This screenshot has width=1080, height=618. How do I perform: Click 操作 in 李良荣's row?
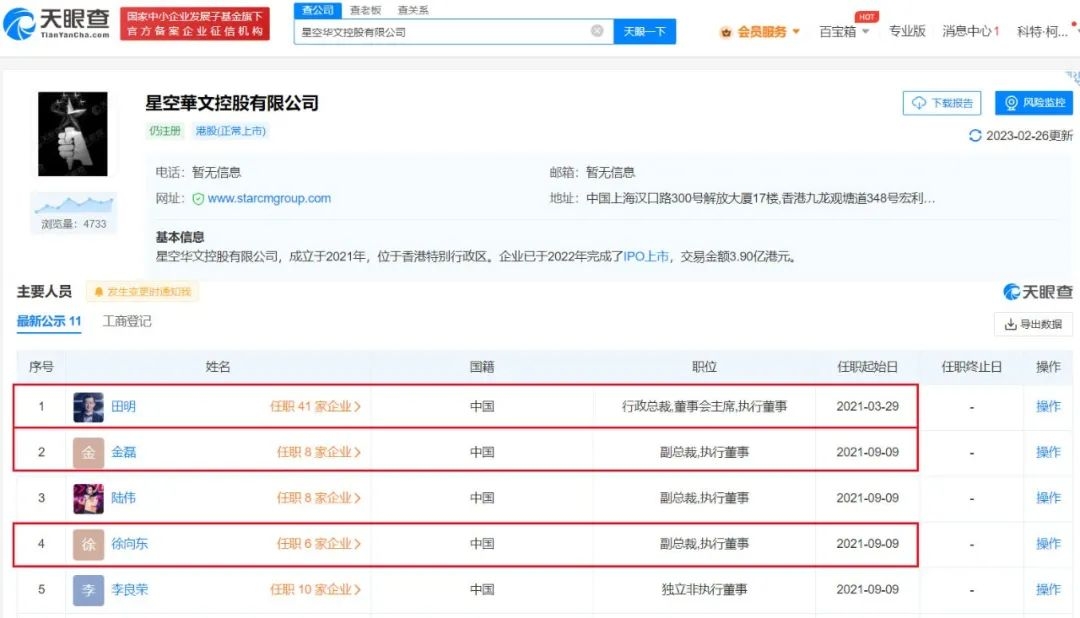(x=1048, y=589)
